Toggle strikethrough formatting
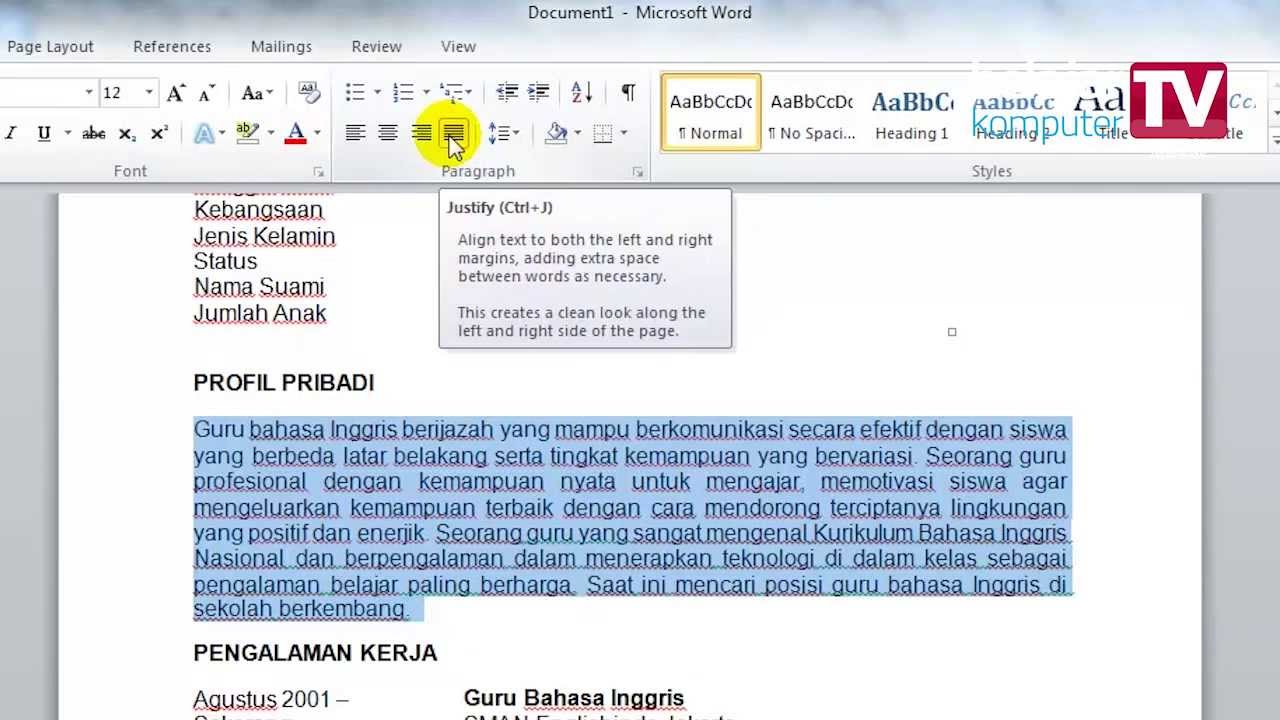Image resolution: width=1280 pixels, height=720 pixels. tap(93, 133)
